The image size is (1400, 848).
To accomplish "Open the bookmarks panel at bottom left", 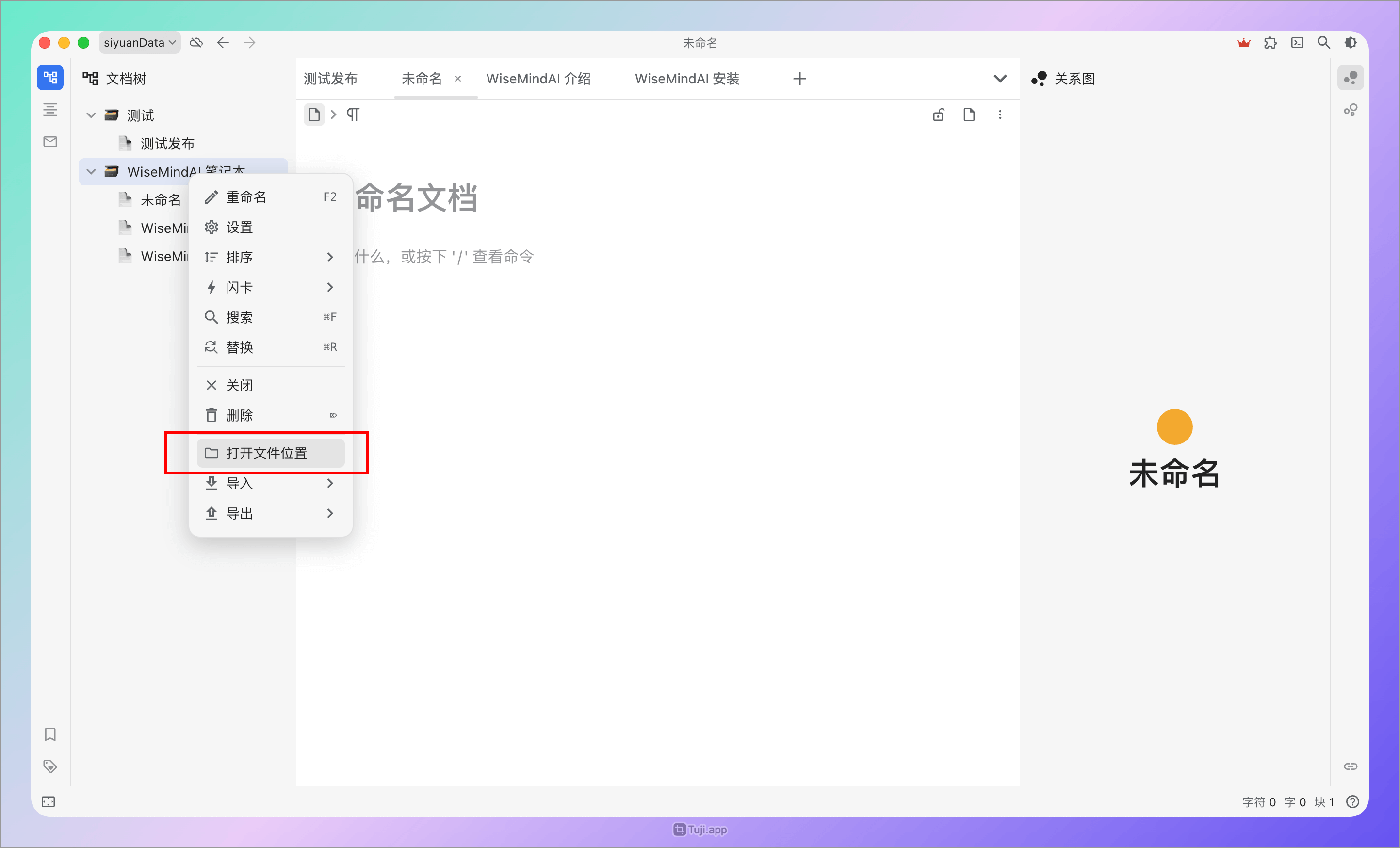I will [x=50, y=734].
